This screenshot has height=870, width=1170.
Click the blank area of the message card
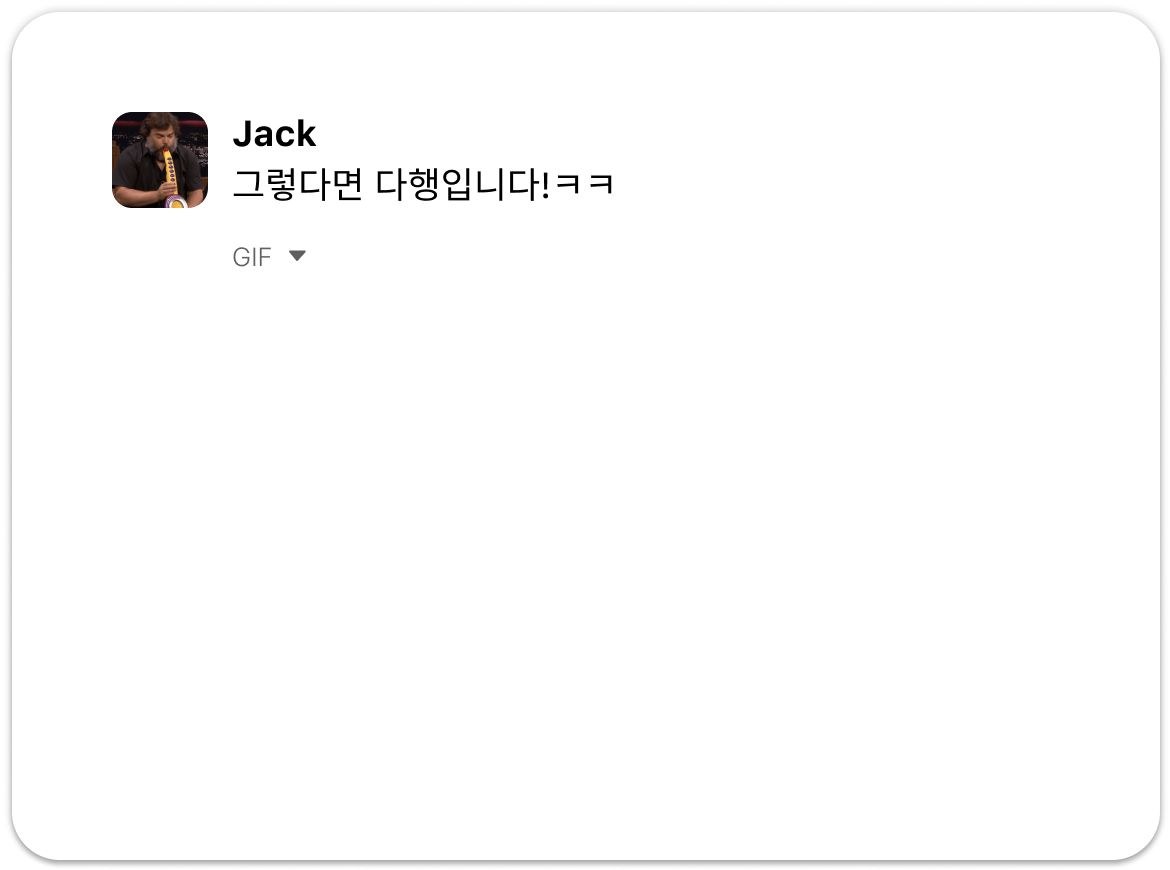(585, 560)
